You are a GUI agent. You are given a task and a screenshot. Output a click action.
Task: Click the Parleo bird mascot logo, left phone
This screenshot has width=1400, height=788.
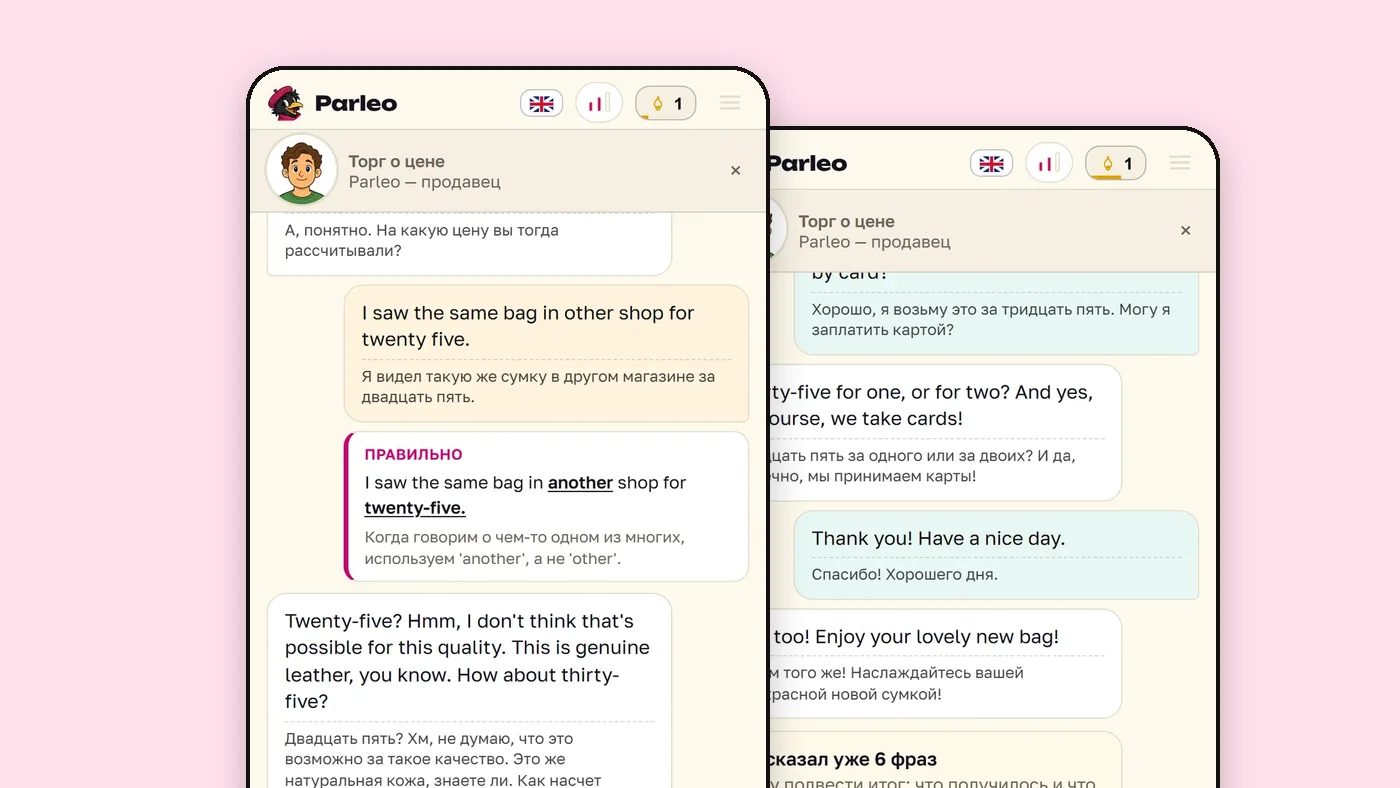[x=285, y=103]
